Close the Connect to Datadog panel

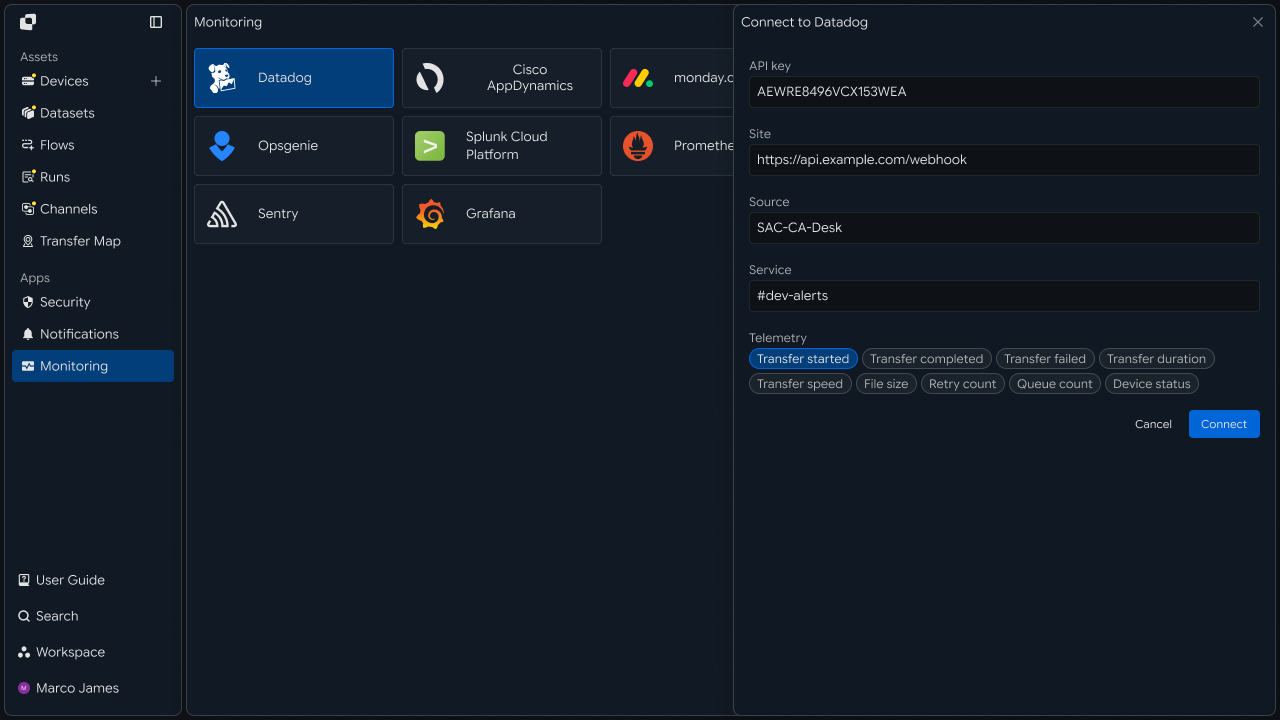pos(1258,22)
